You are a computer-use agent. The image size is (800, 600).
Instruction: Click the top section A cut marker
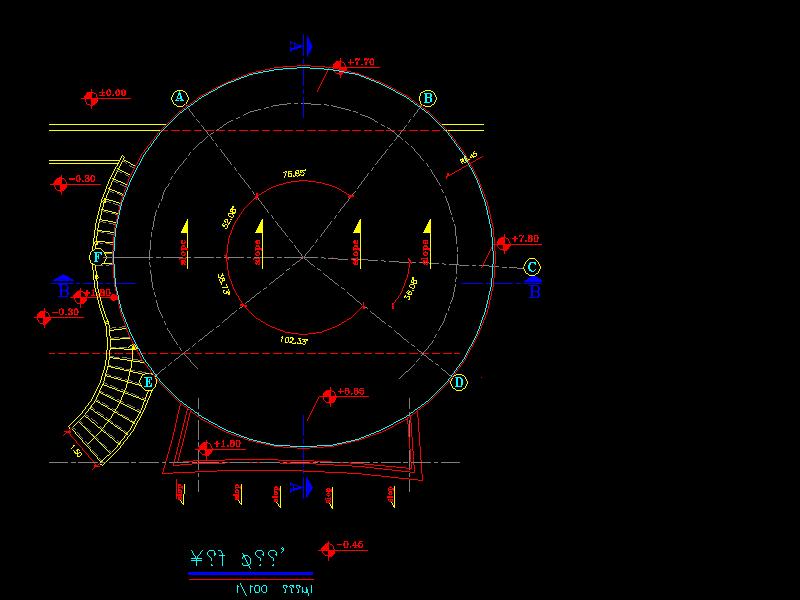(302, 45)
